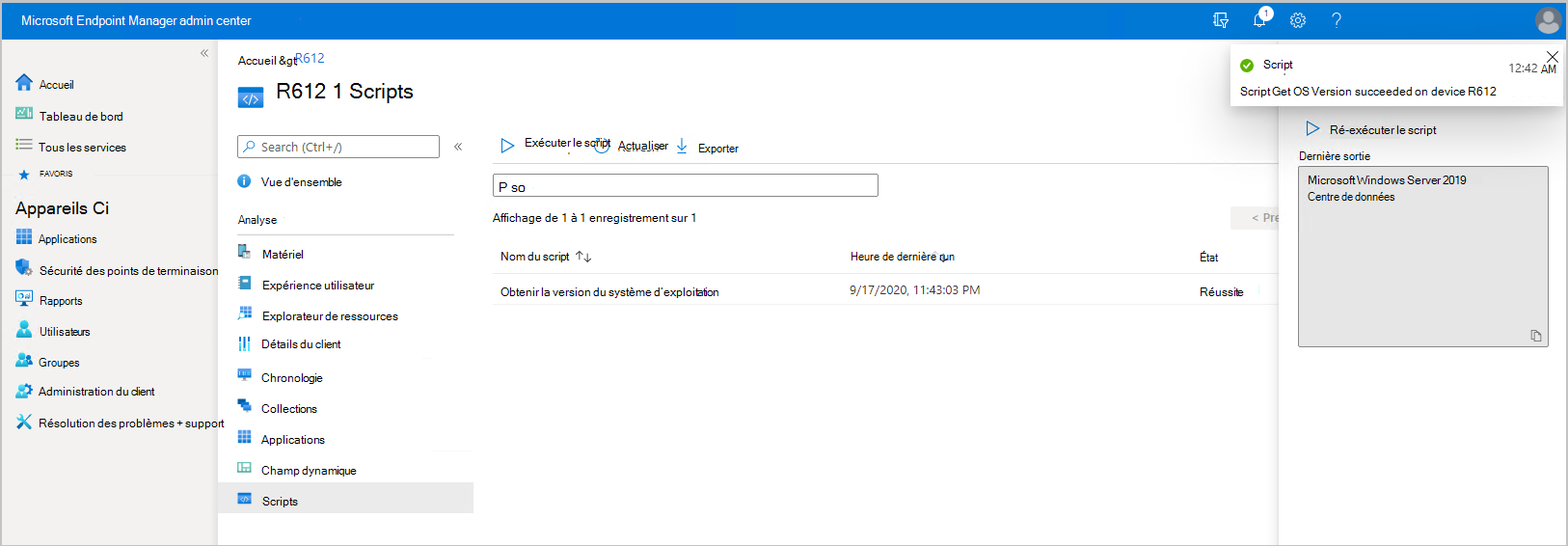Click the Détails du client icon
1568x546 pixels.
tap(245, 343)
